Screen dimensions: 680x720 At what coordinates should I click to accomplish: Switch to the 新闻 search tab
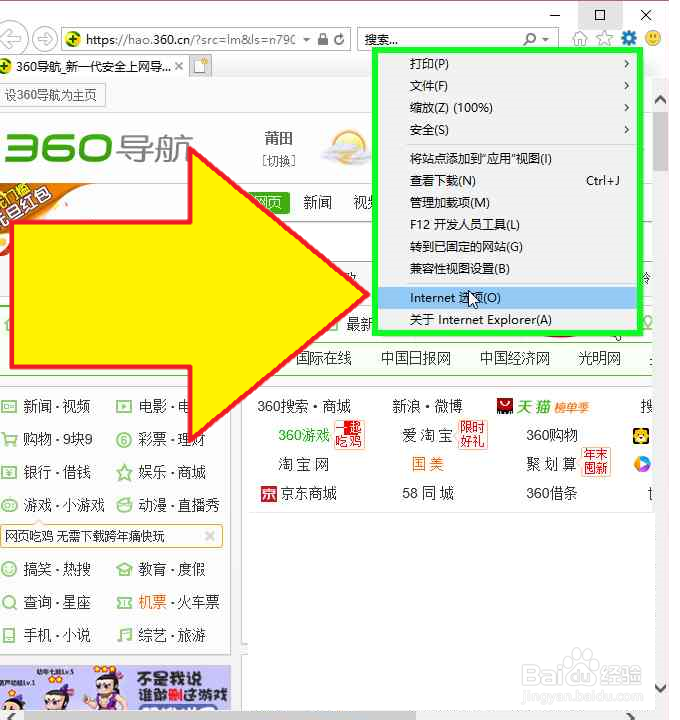click(317, 202)
